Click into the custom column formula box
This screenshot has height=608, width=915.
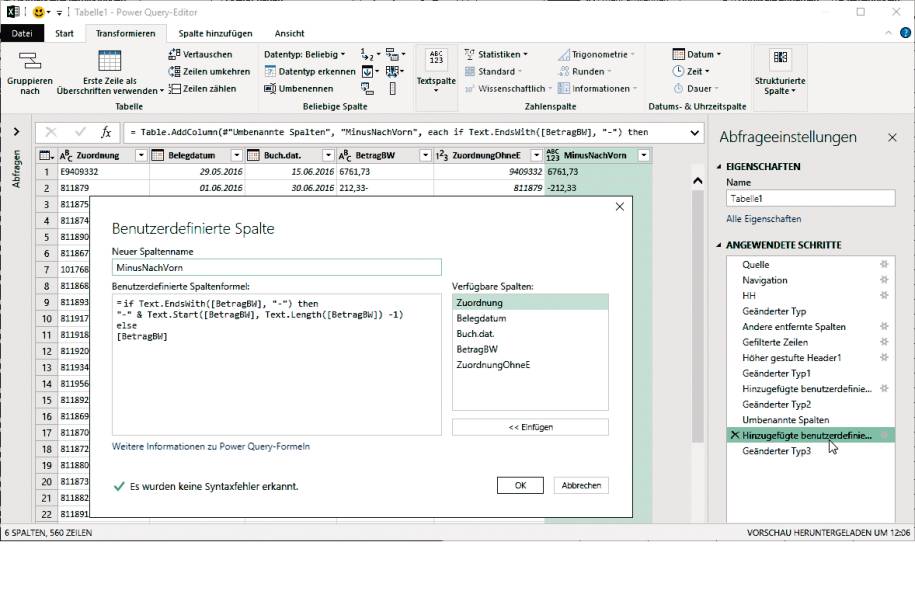click(x=277, y=365)
